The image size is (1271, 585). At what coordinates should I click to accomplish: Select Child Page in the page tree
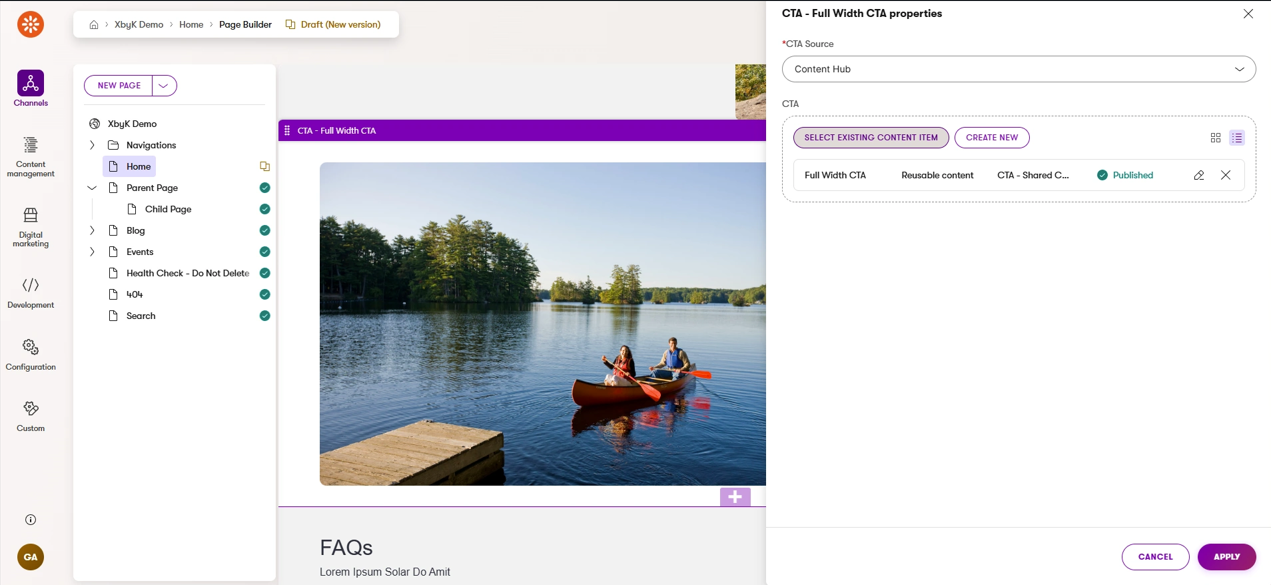(167, 209)
